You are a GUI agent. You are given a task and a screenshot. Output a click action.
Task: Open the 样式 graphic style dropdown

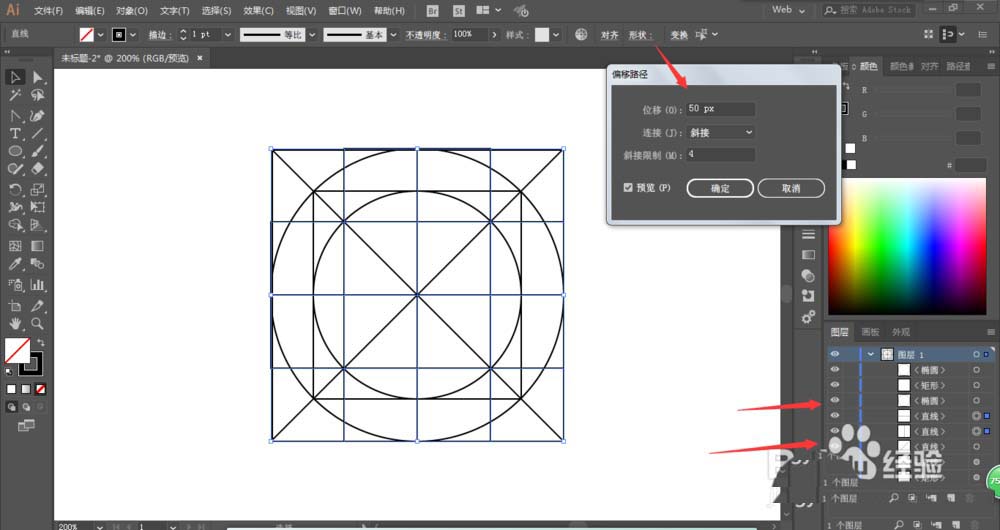coord(557,34)
